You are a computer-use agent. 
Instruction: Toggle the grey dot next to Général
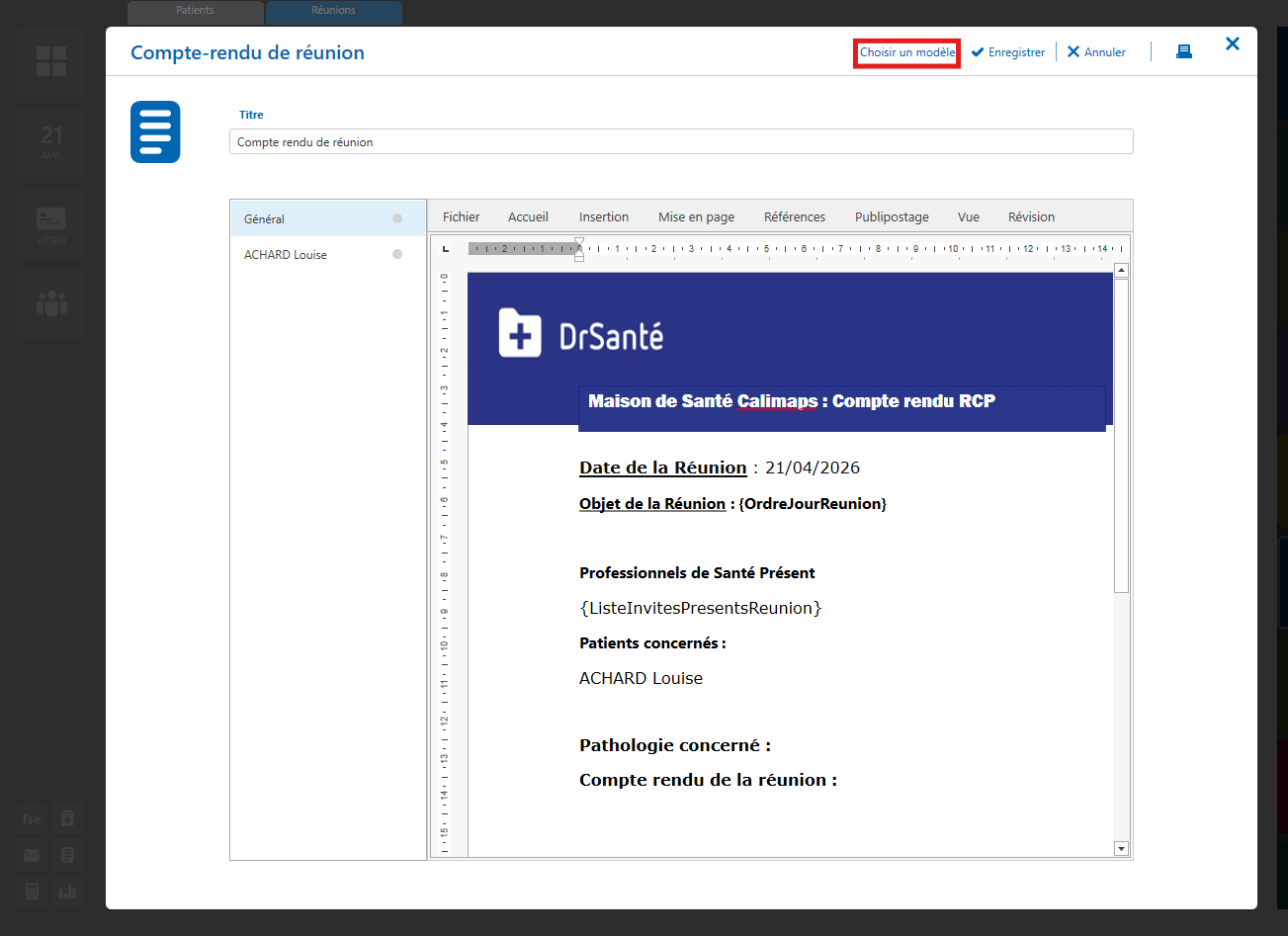[397, 218]
